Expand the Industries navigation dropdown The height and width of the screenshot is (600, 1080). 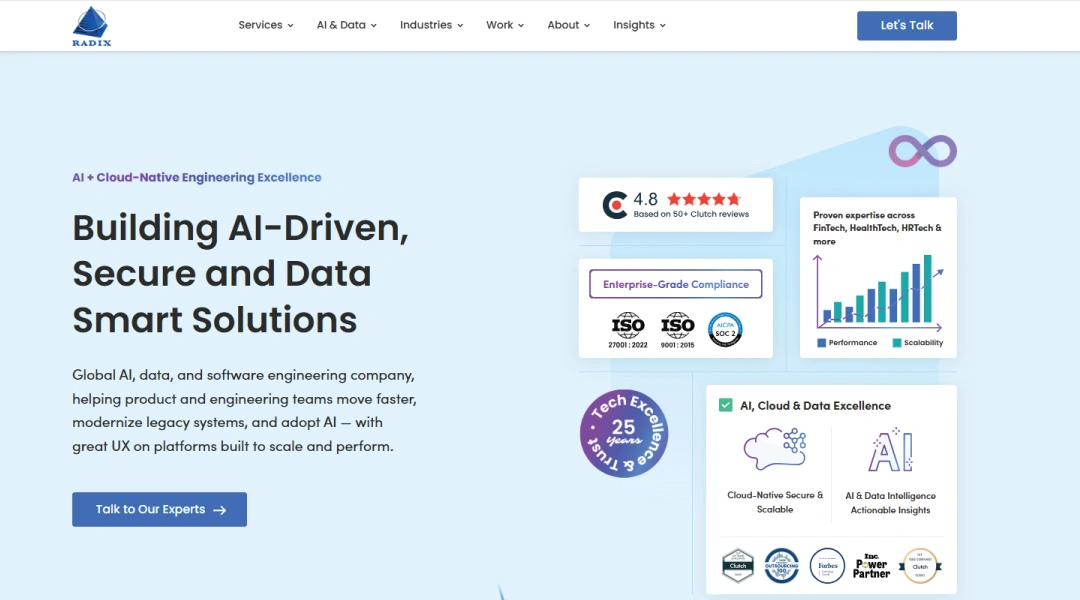coord(431,25)
